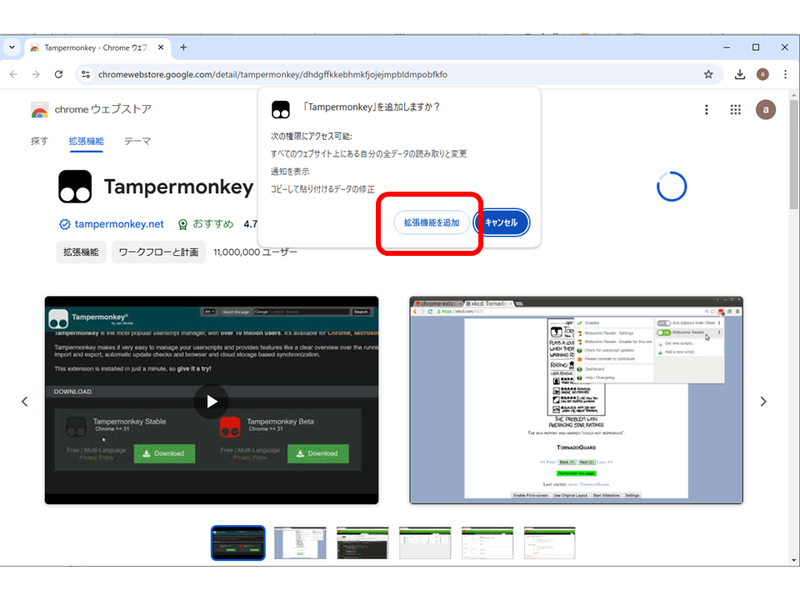Screen dimensions: 800x600
Task: Select the fourth carousel thumbnail
Action: pos(425,543)
